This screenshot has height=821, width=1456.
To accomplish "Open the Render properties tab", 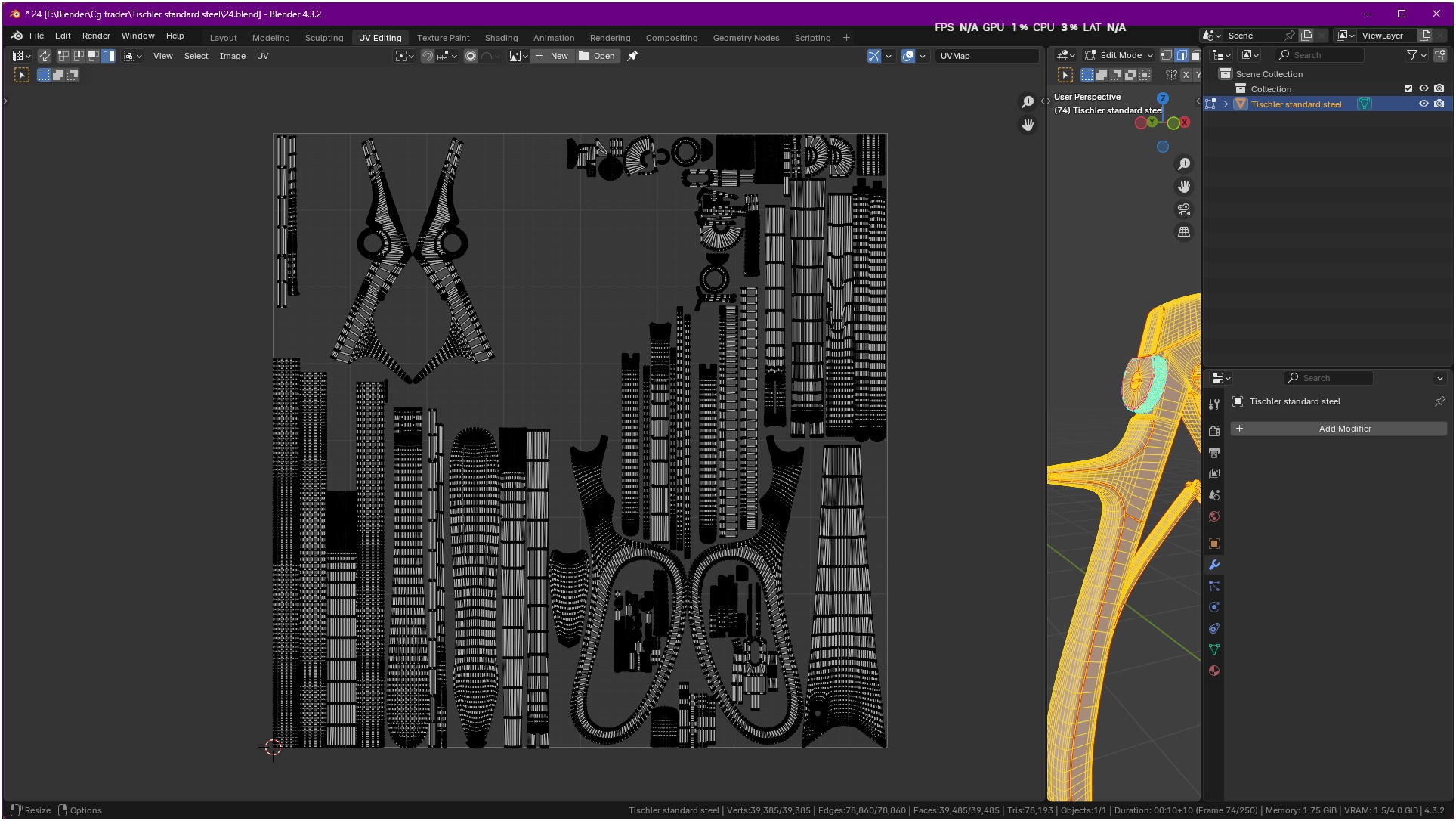I will pyautogui.click(x=1214, y=432).
